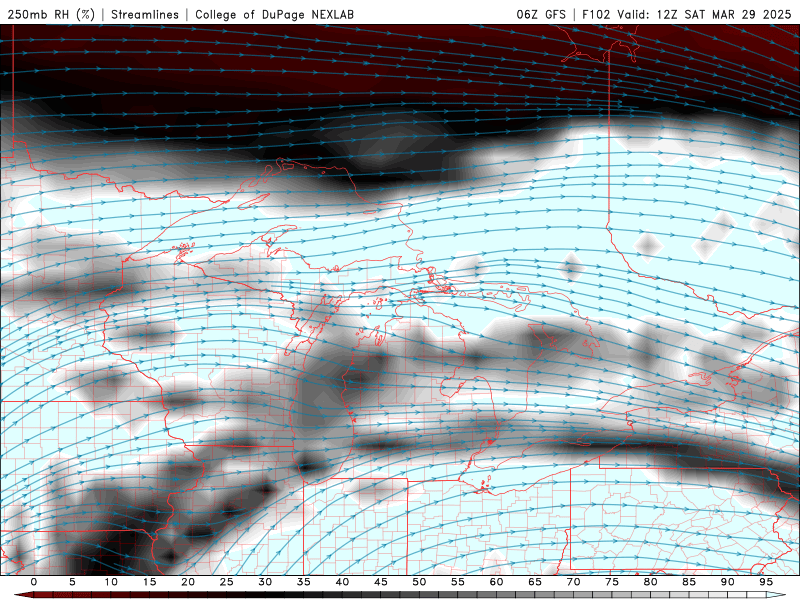The height and width of the screenshot is (600, 800).
Task: Select the colorbar label "10"
Action: tap(111, 582)
